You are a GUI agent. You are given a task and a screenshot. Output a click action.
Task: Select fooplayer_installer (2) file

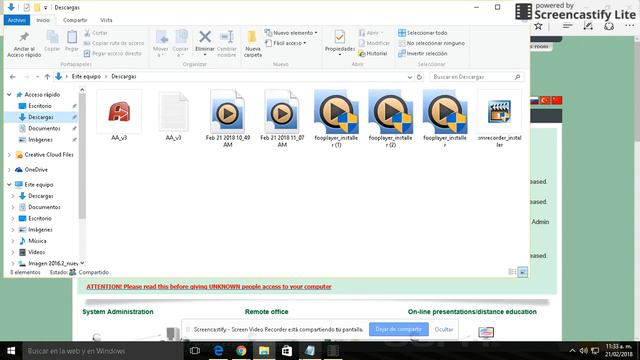[391, 119]
